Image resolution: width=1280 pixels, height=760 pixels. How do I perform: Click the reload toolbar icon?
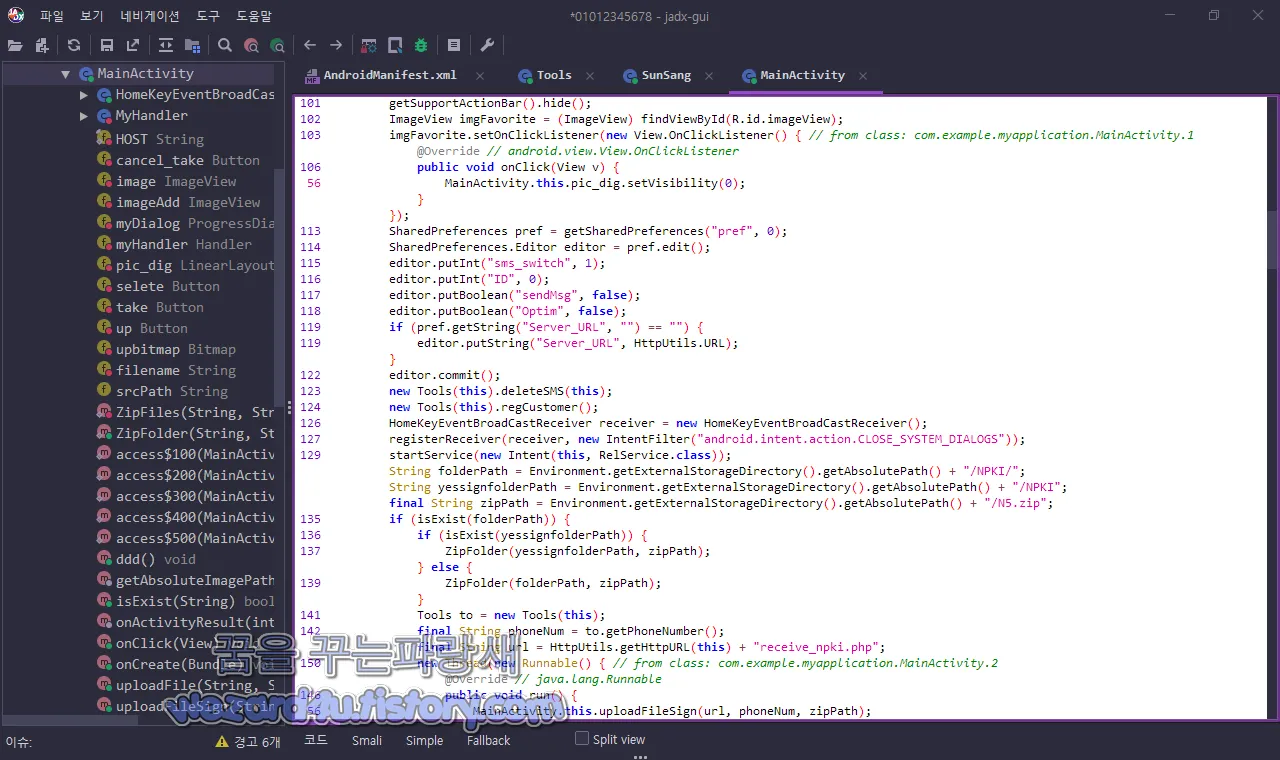[74, 45]
